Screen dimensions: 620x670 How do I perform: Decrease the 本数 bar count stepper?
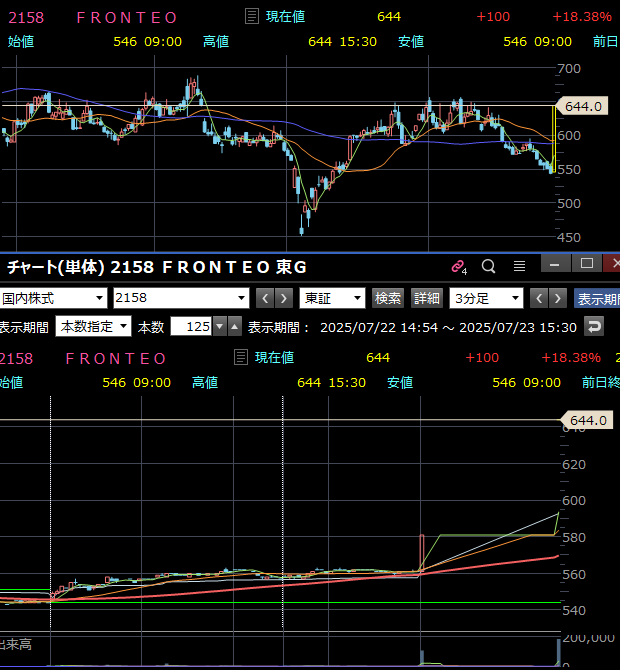click(x=220, y=327)
